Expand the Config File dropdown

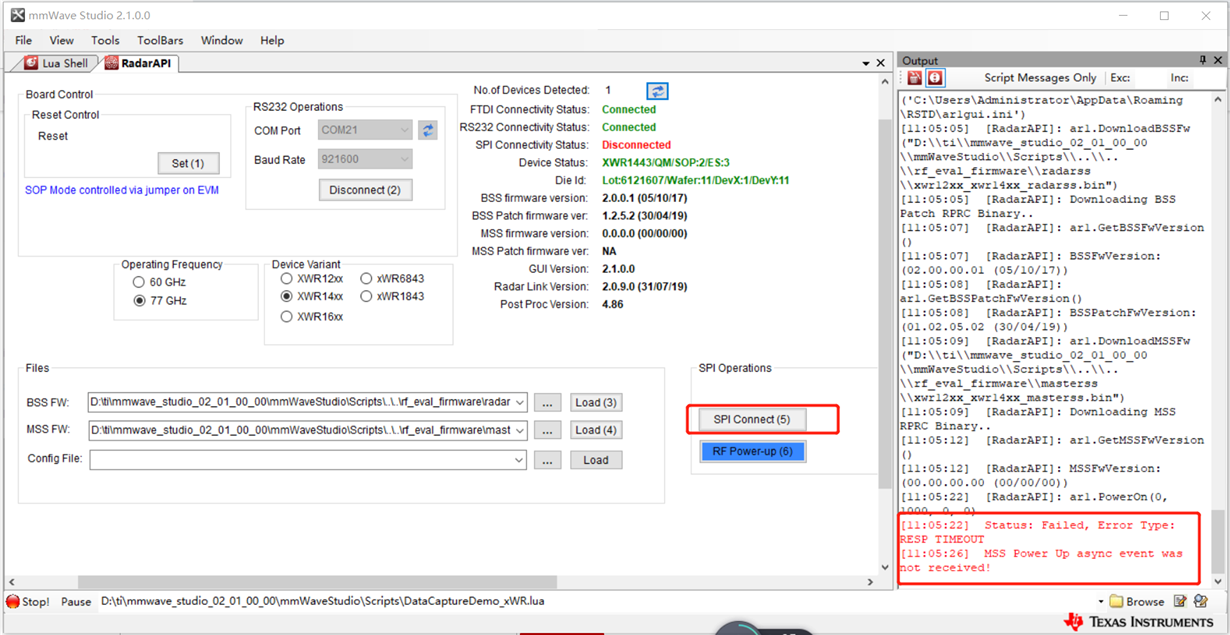(519, 460)
